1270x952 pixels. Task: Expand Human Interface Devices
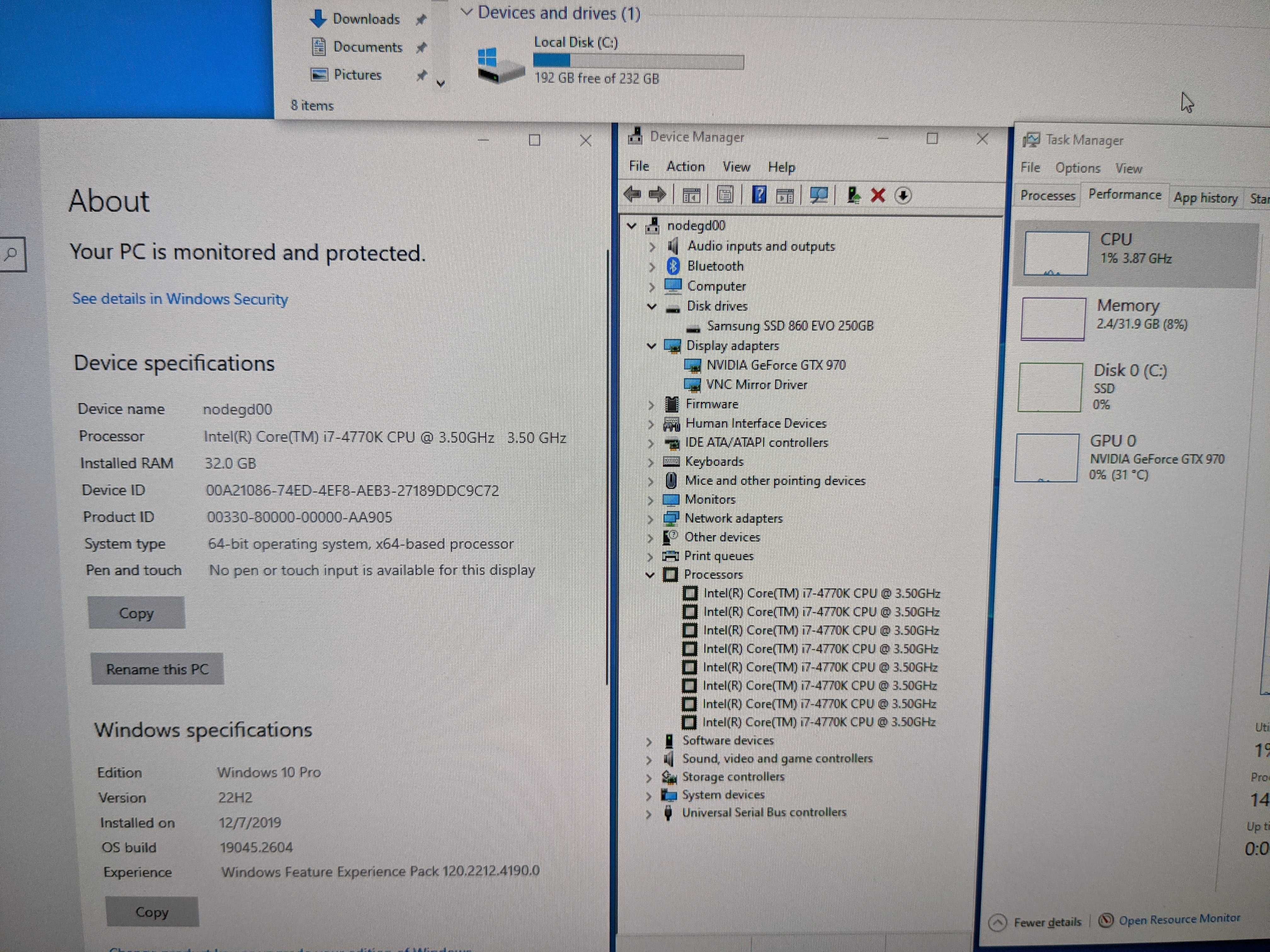650,424
